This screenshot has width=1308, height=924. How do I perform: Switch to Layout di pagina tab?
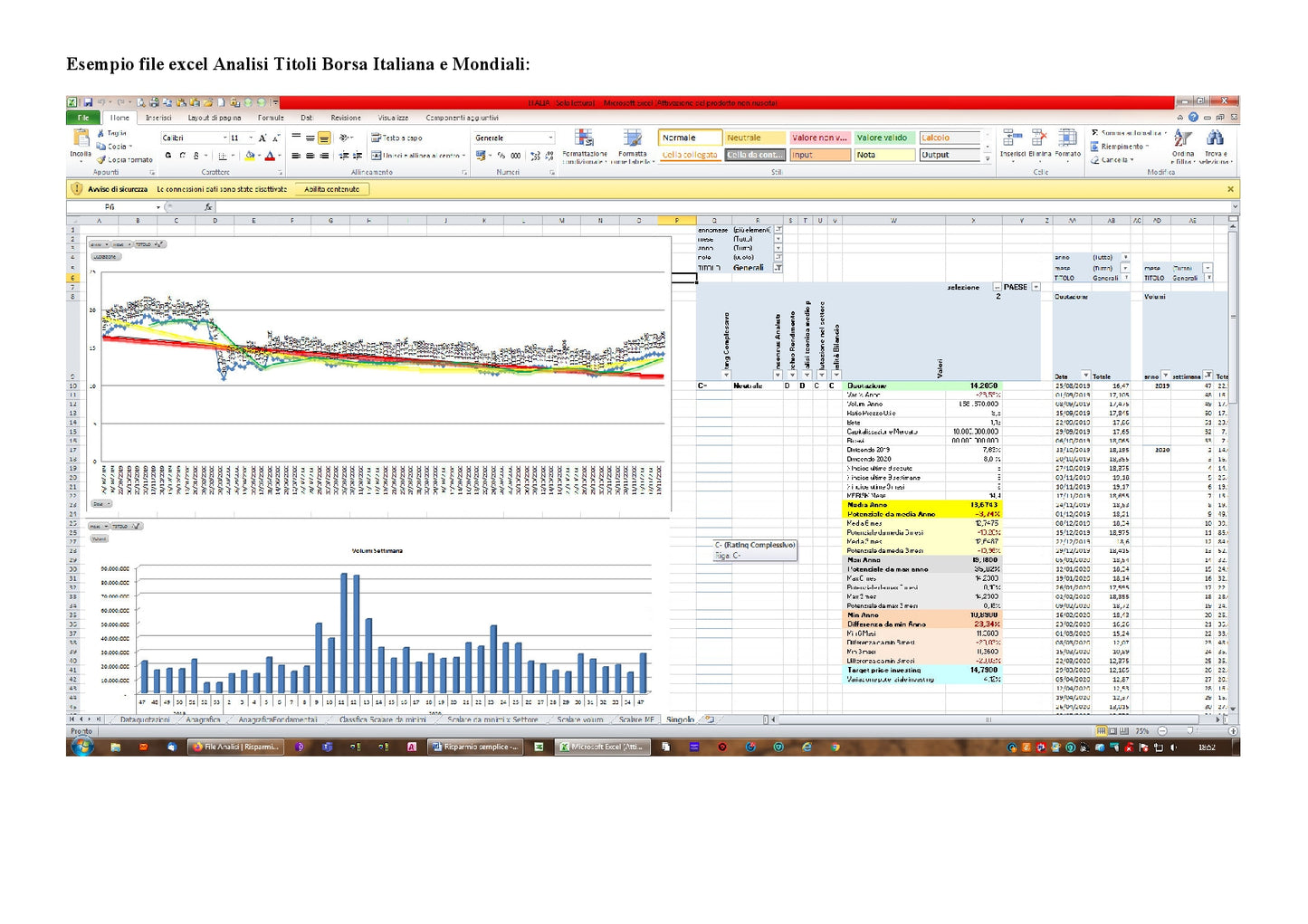point(215,118)
